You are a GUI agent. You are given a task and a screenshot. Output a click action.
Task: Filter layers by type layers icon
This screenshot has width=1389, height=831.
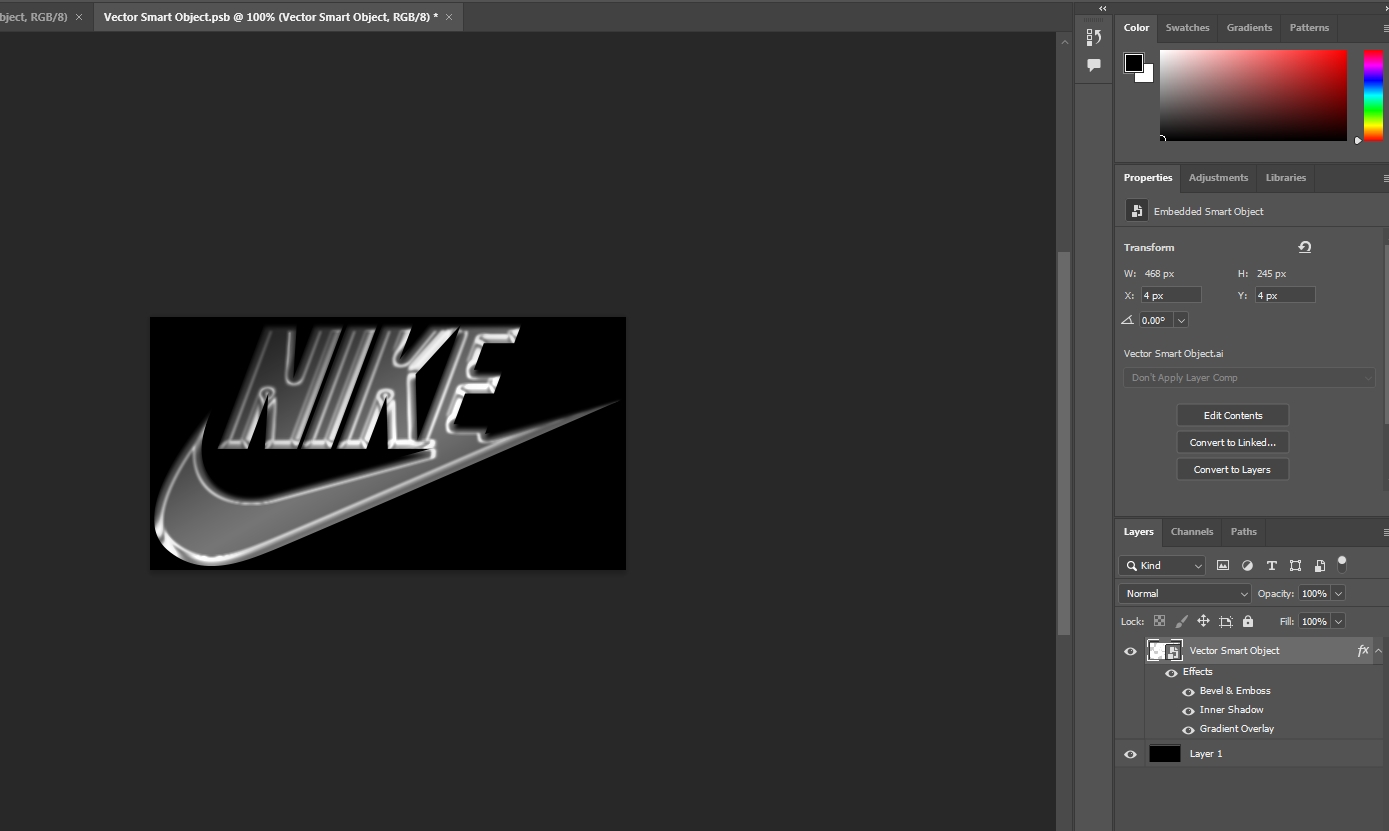pos(1271,565)
